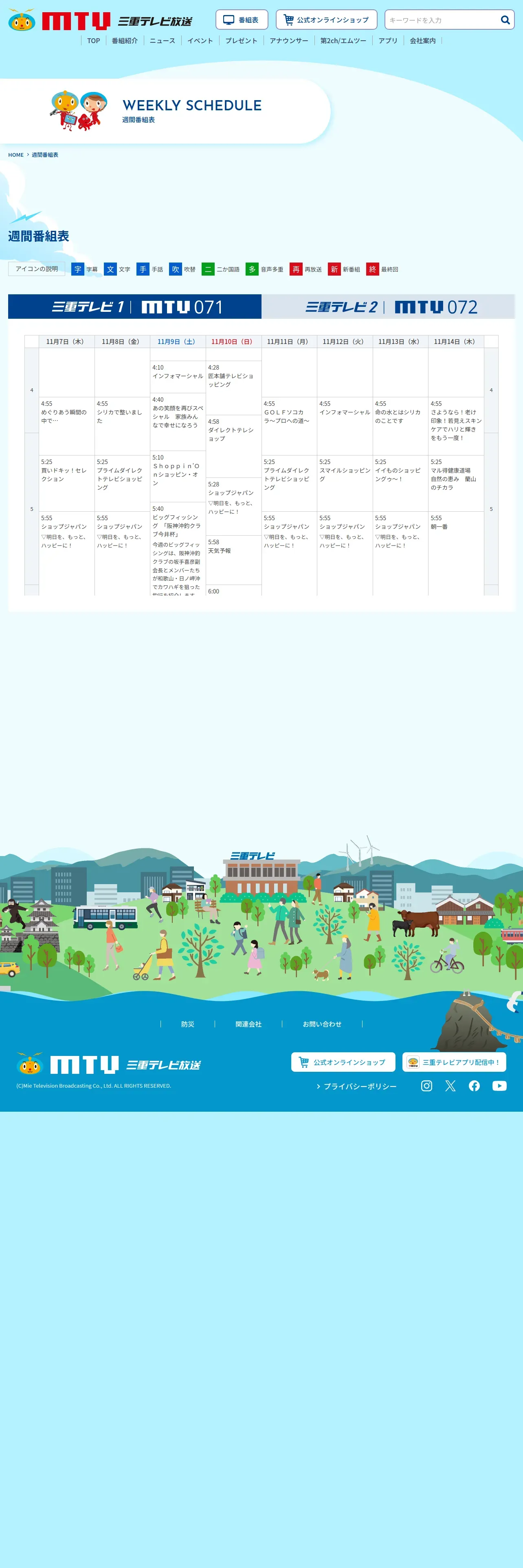The height and width of the screenshot is (1568, 523).
Task: Open ニュース in navigation menu
Action: click(163, 41)
